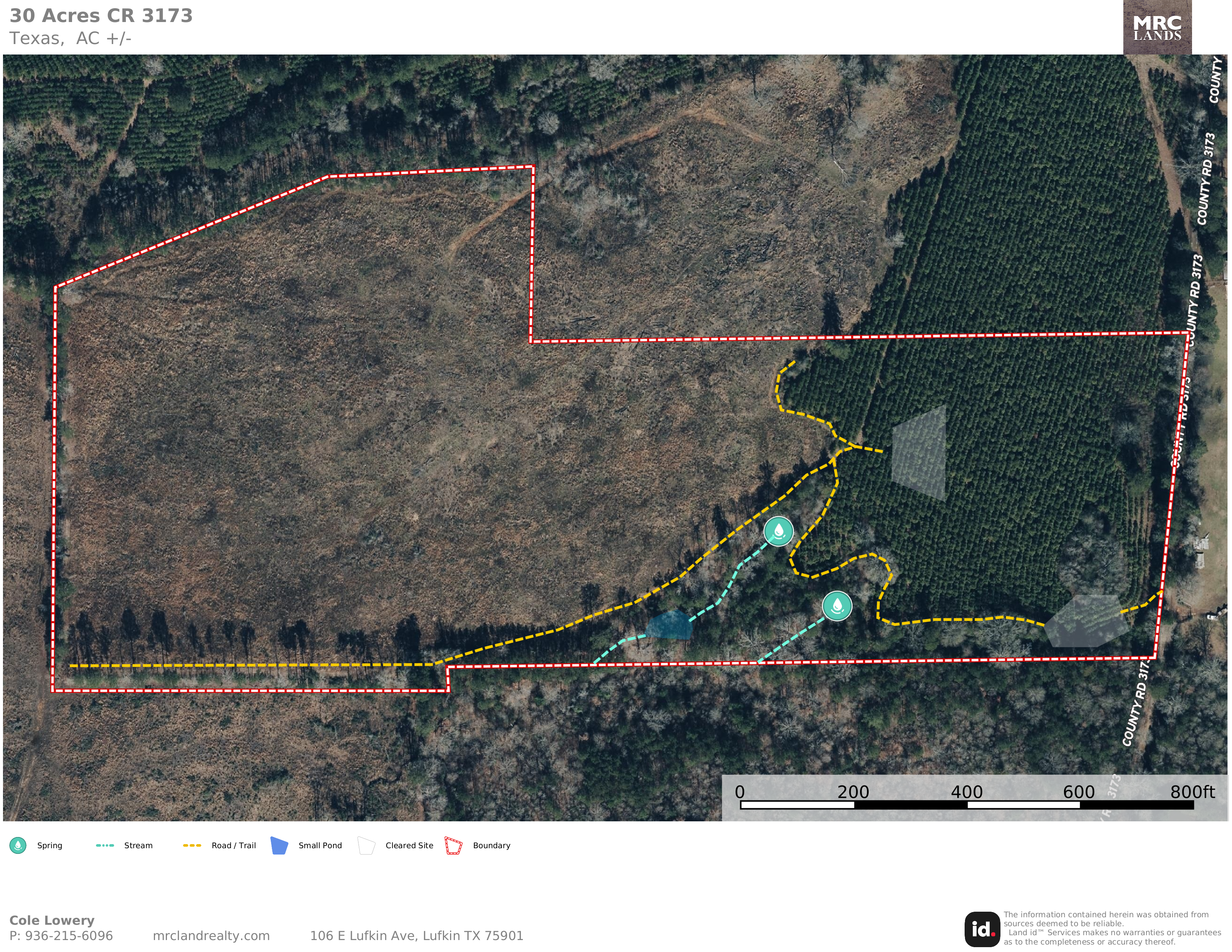The image size is (1232, 952).
Task: Click the MRC Lands logo
Action: pyautogui.click(x=1157, y=28)
